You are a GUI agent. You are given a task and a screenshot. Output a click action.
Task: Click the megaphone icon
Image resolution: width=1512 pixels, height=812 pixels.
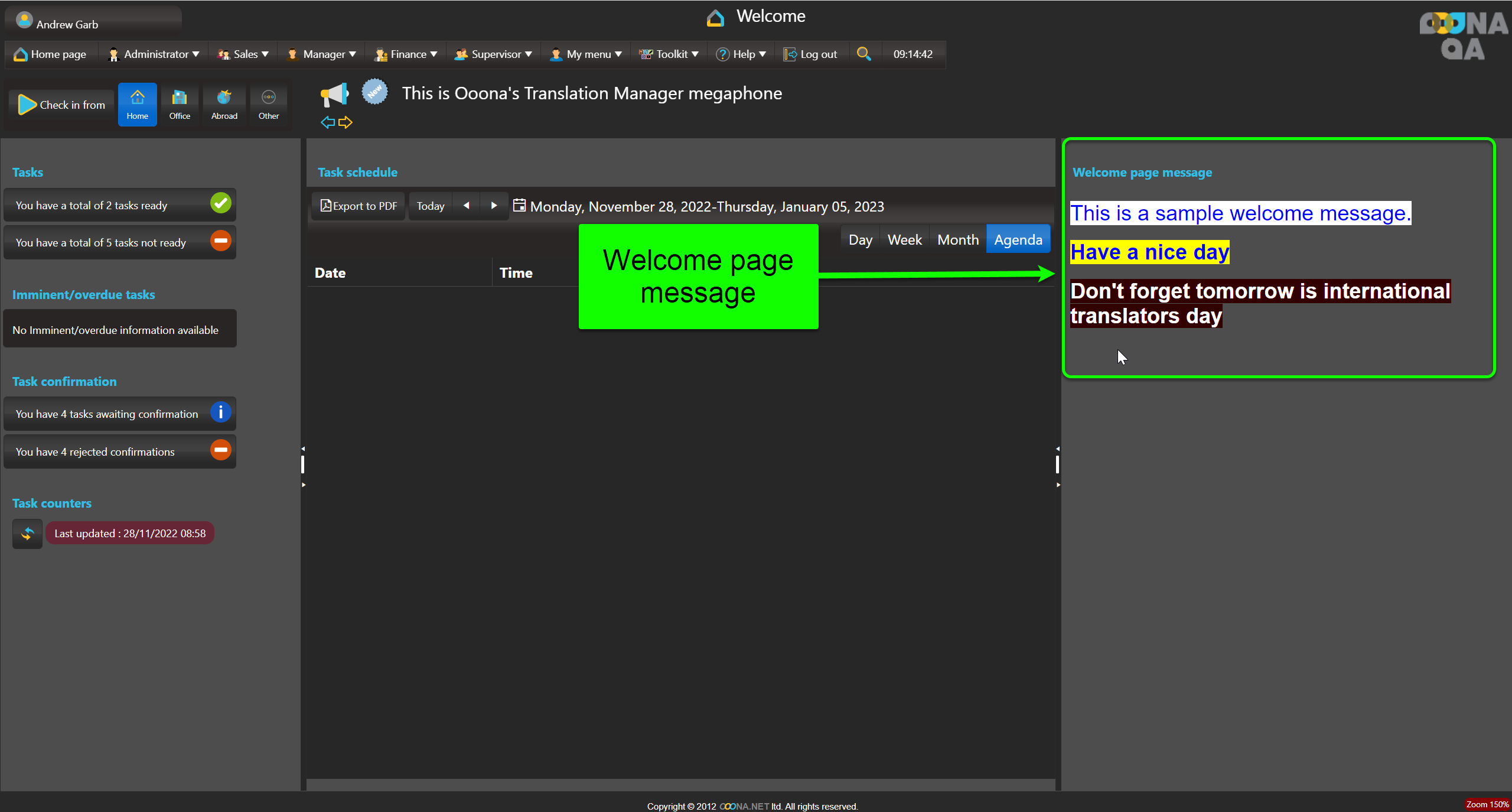pos(334,94)
